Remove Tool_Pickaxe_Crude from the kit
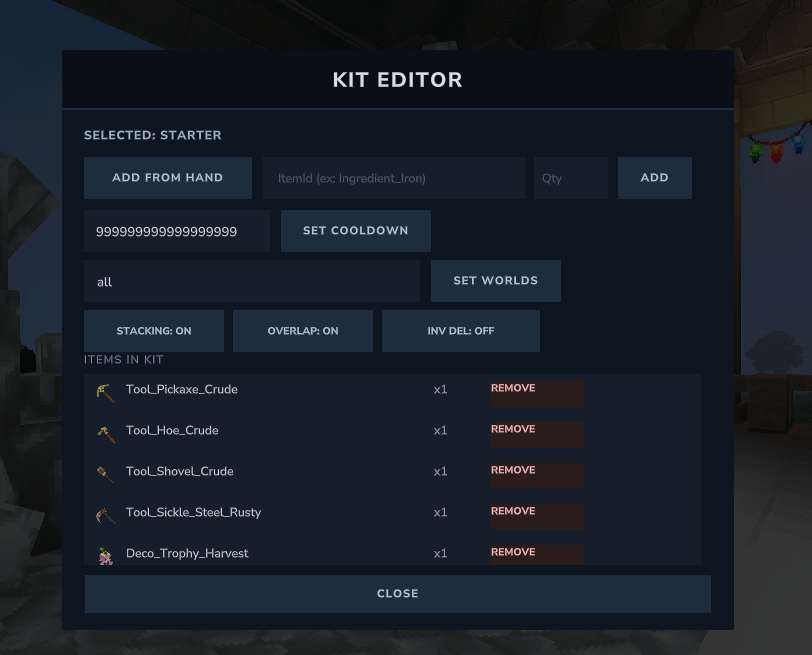 pos(536,393)
